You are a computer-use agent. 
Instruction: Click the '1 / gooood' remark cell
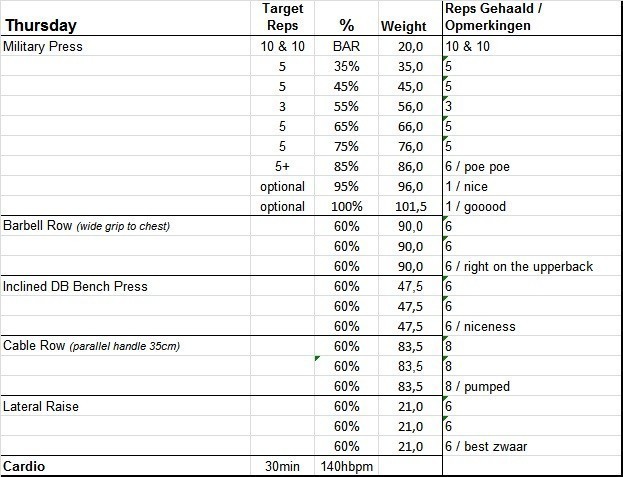476,206
